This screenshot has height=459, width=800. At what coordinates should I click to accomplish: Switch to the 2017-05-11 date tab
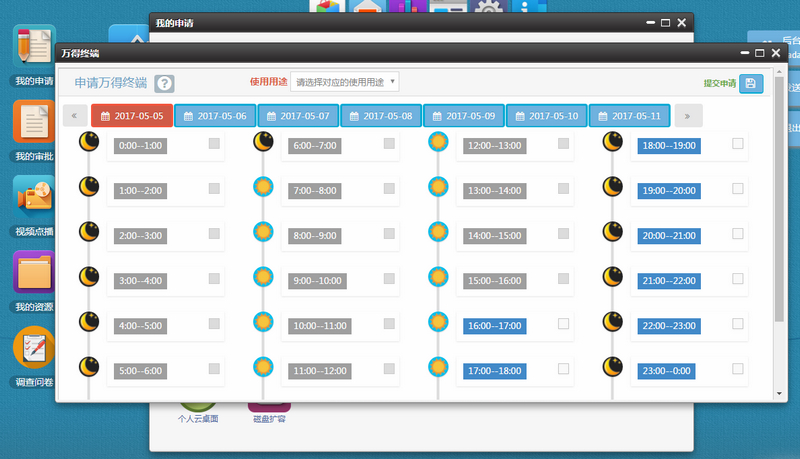(x=630, y=116)
